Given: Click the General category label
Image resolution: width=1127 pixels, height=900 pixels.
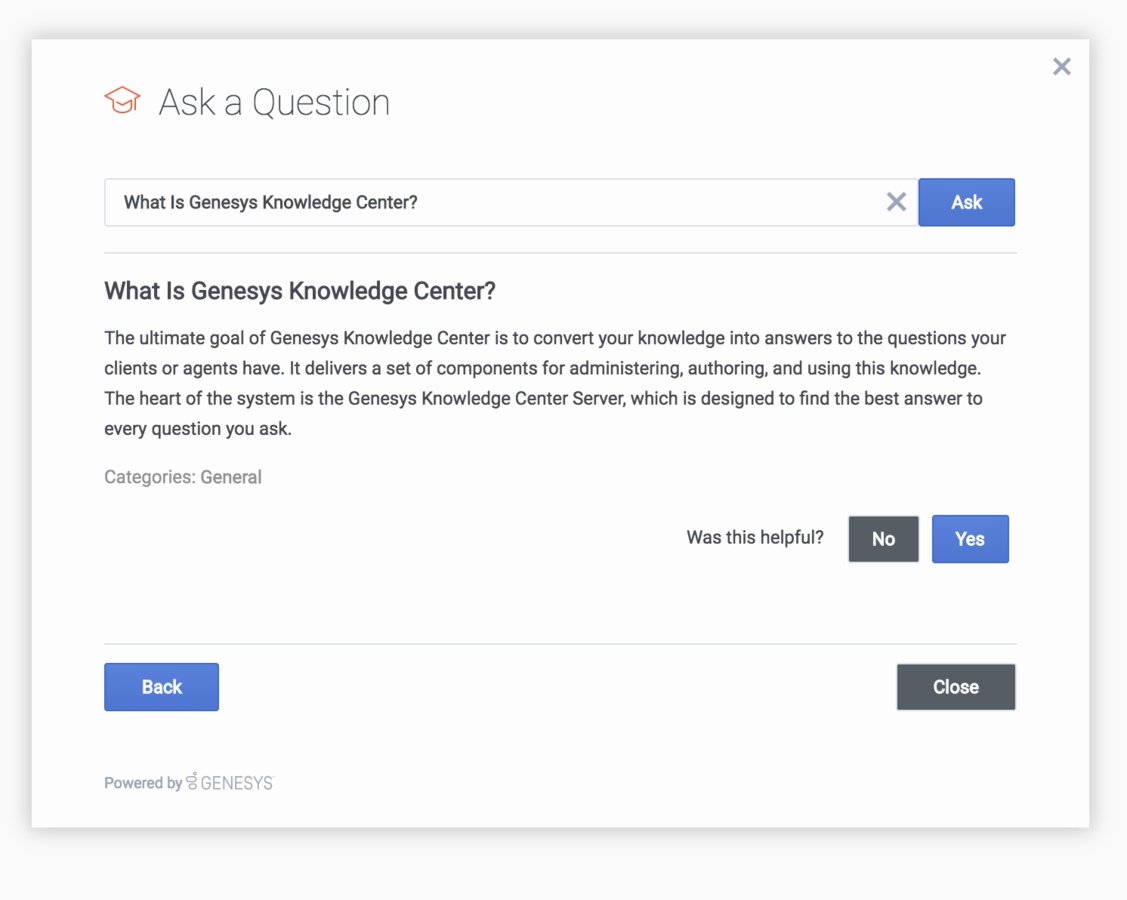Looking at the screenshot, I should [x=231, y=477].
